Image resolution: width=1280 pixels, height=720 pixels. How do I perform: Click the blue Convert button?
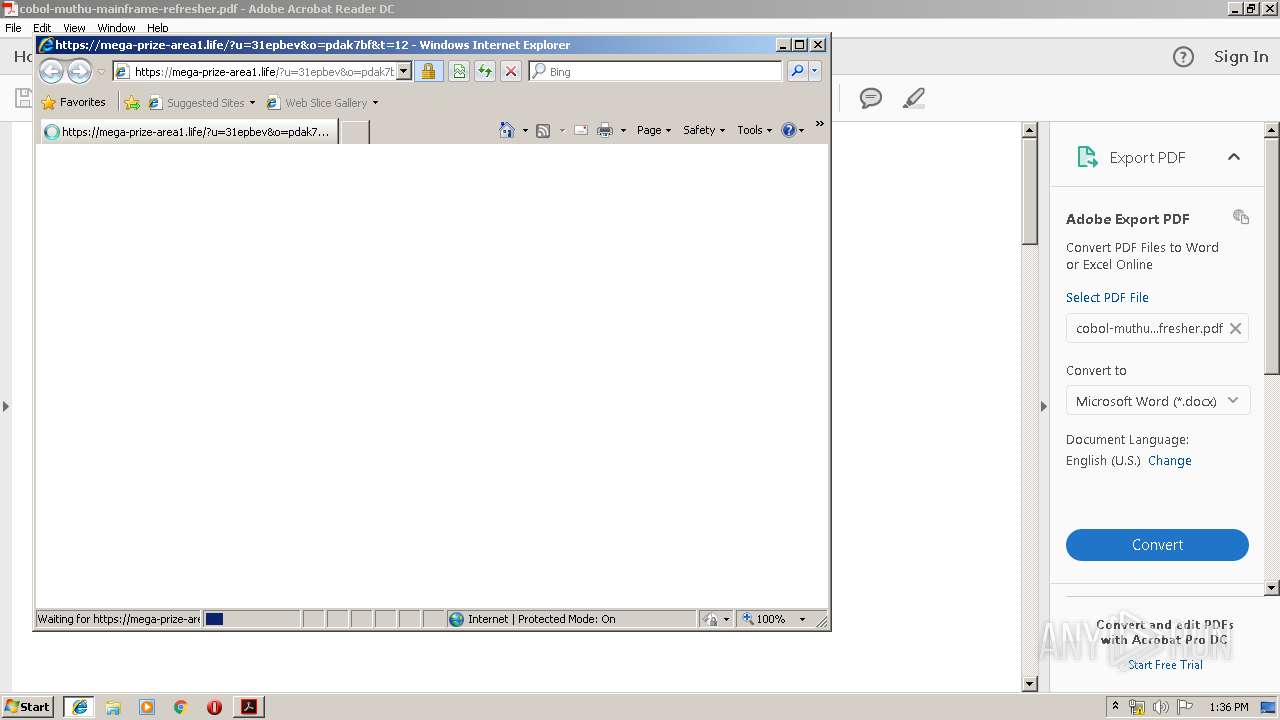pyautogui.click(x=1157, y=545)
